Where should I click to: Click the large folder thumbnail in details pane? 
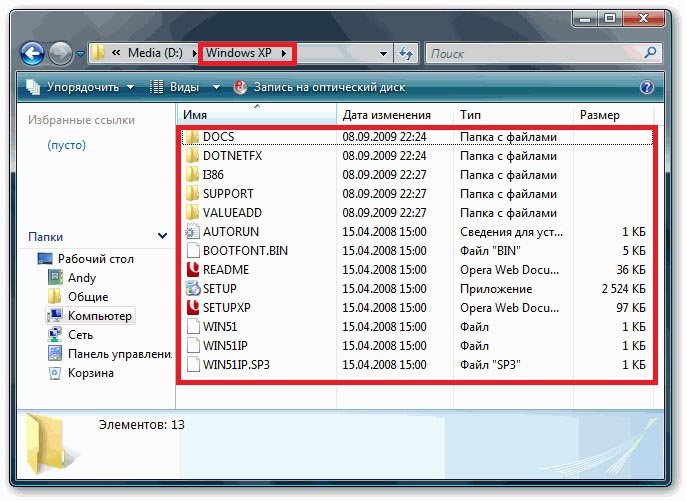52,444
